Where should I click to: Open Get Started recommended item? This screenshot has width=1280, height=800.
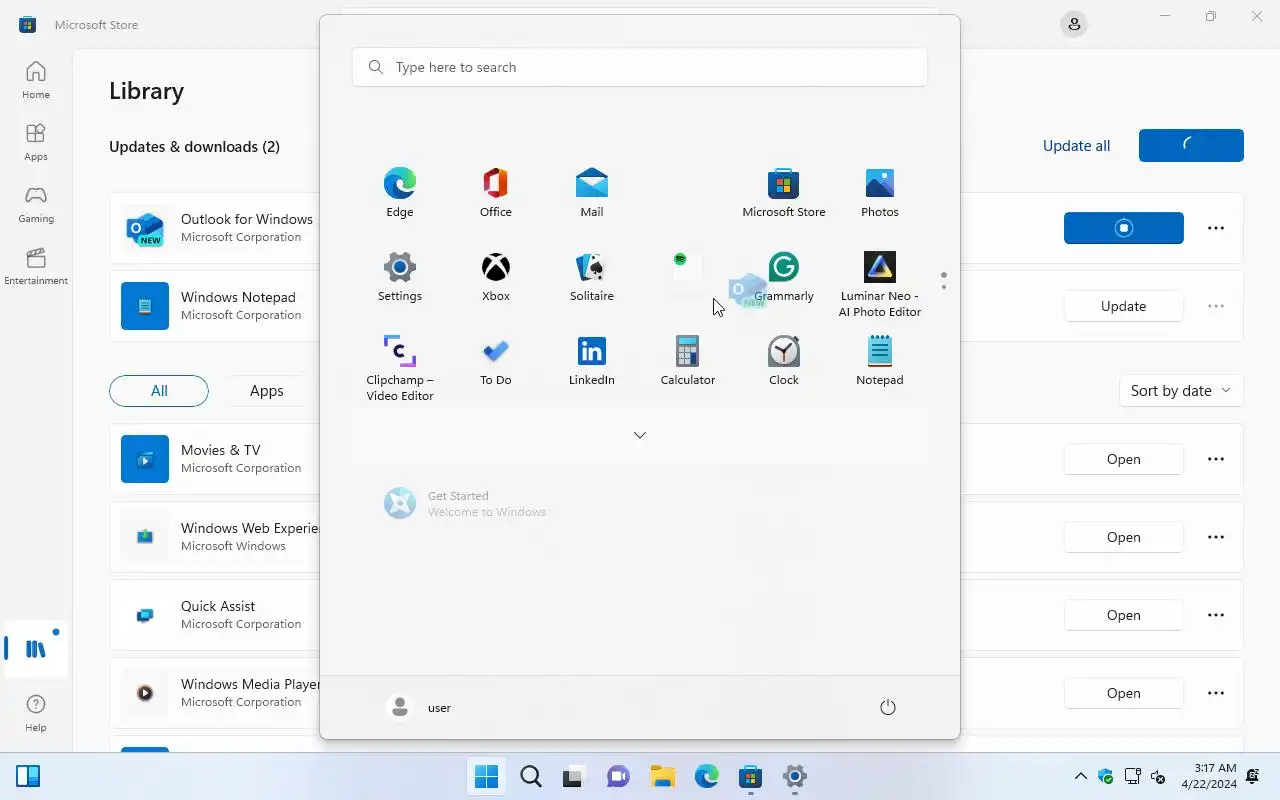[x=466, y=503]
